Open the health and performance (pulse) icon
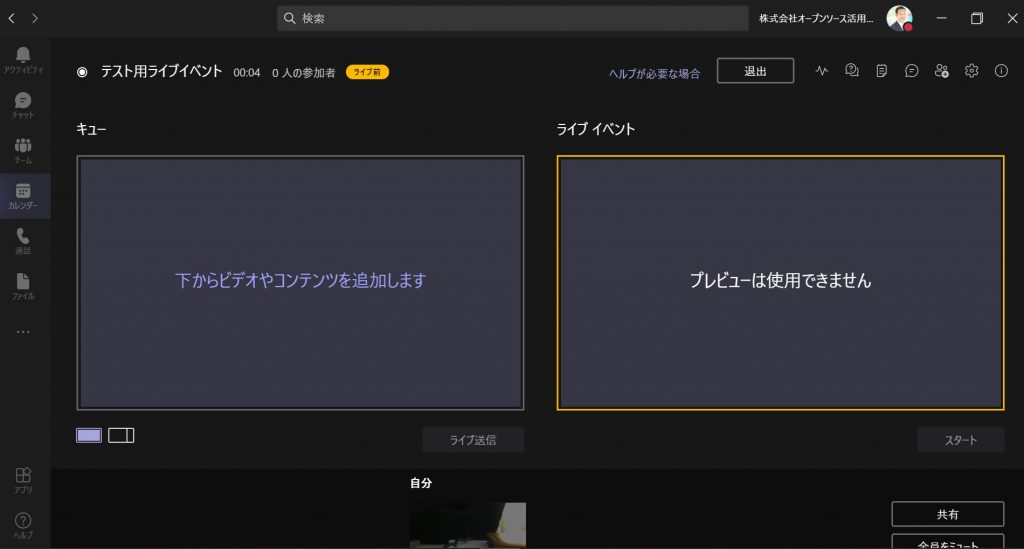1024x549 pixels. tap(822, 71)
